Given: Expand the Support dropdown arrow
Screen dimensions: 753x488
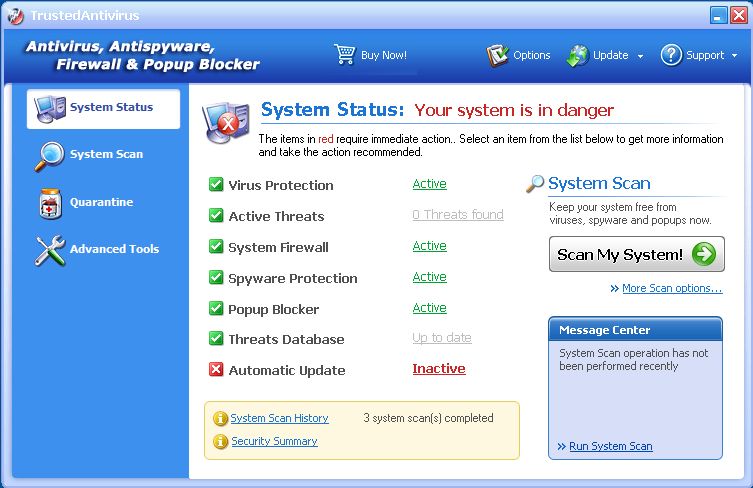Looking at the screenshot, I should point(735,56).
